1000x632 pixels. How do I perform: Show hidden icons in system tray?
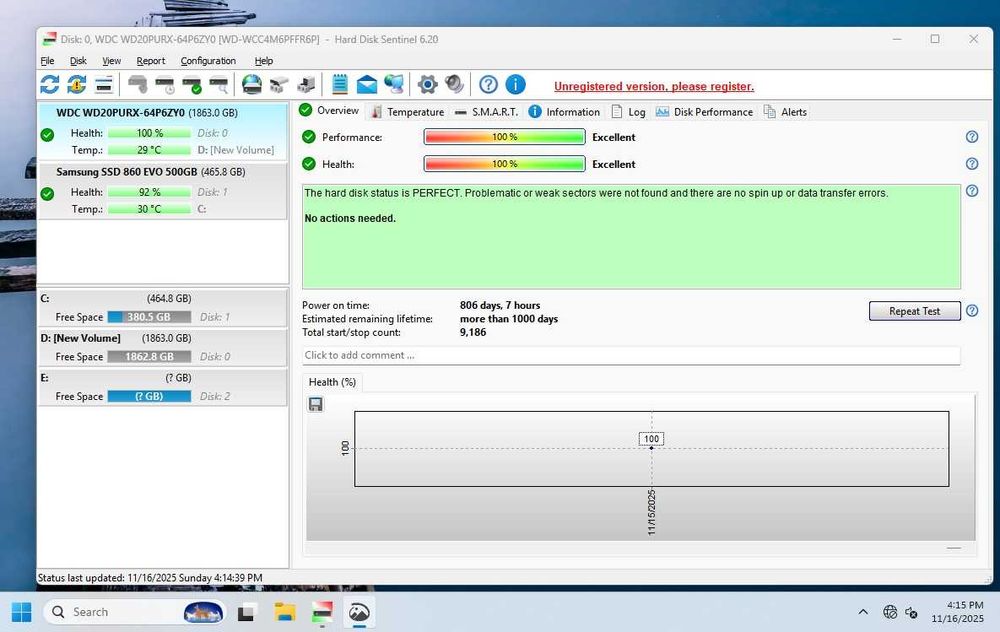tap(863, 612)
